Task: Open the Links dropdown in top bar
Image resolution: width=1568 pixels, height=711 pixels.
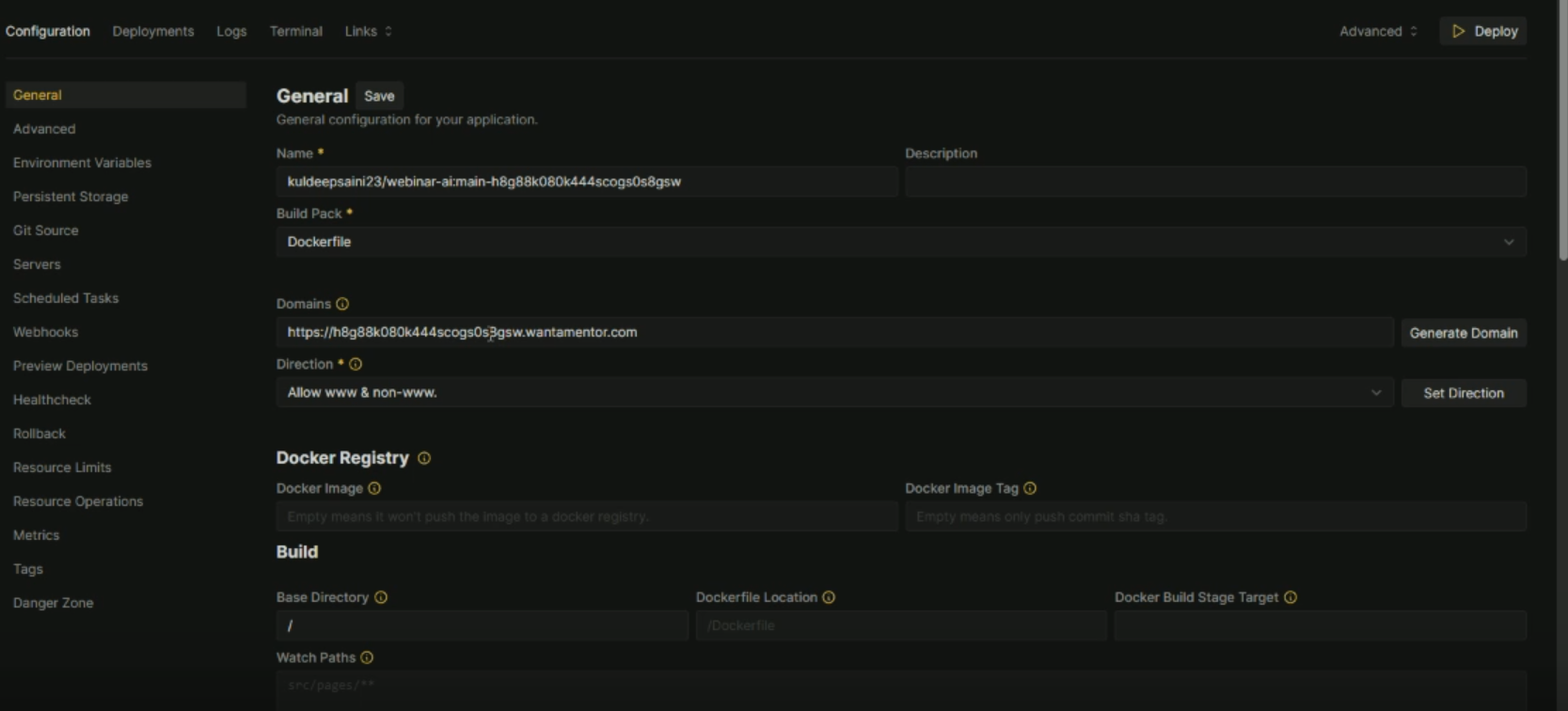Action: pos(368,31)
